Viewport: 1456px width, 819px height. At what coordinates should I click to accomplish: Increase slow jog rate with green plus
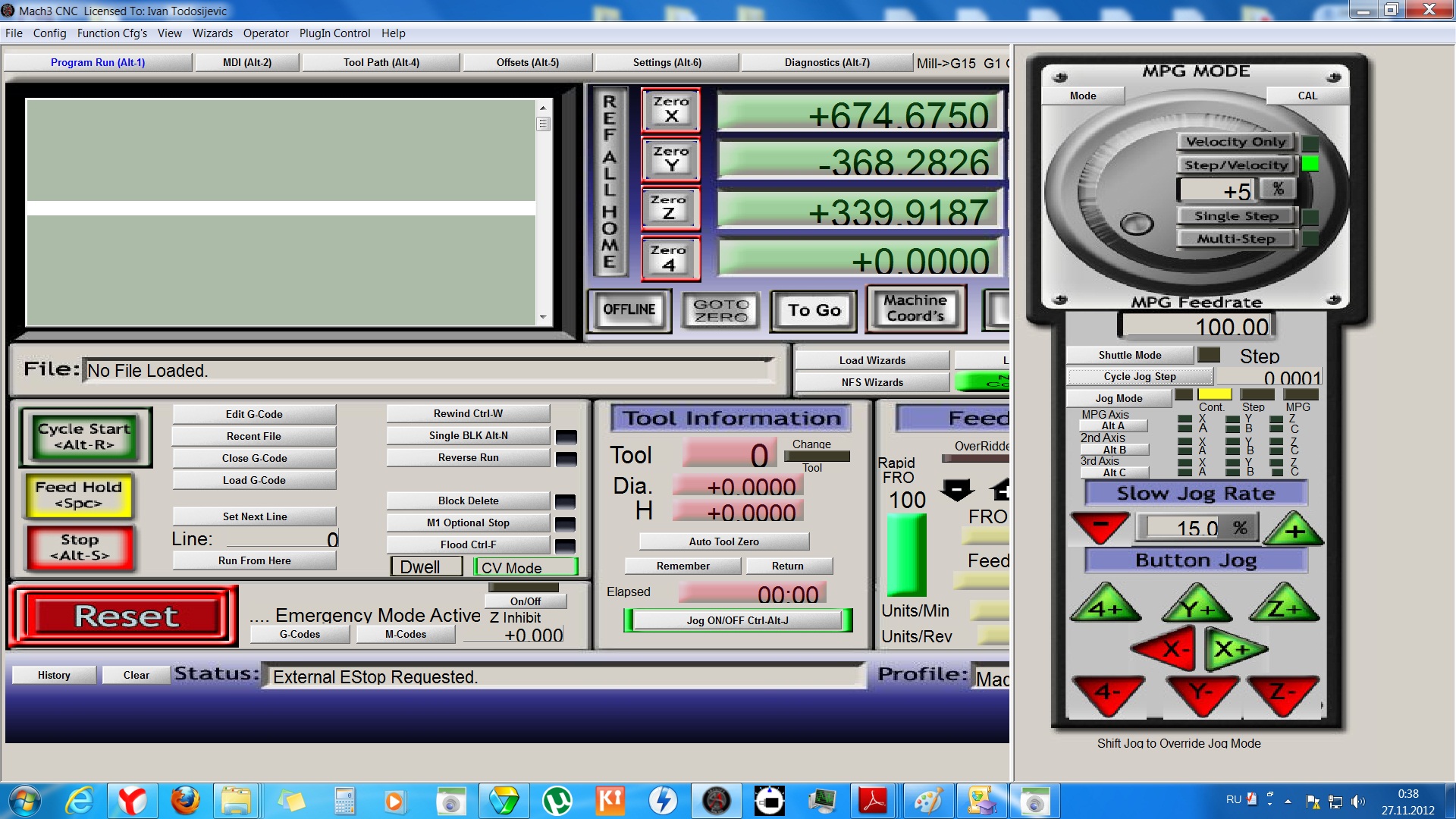pos(1294,529)
